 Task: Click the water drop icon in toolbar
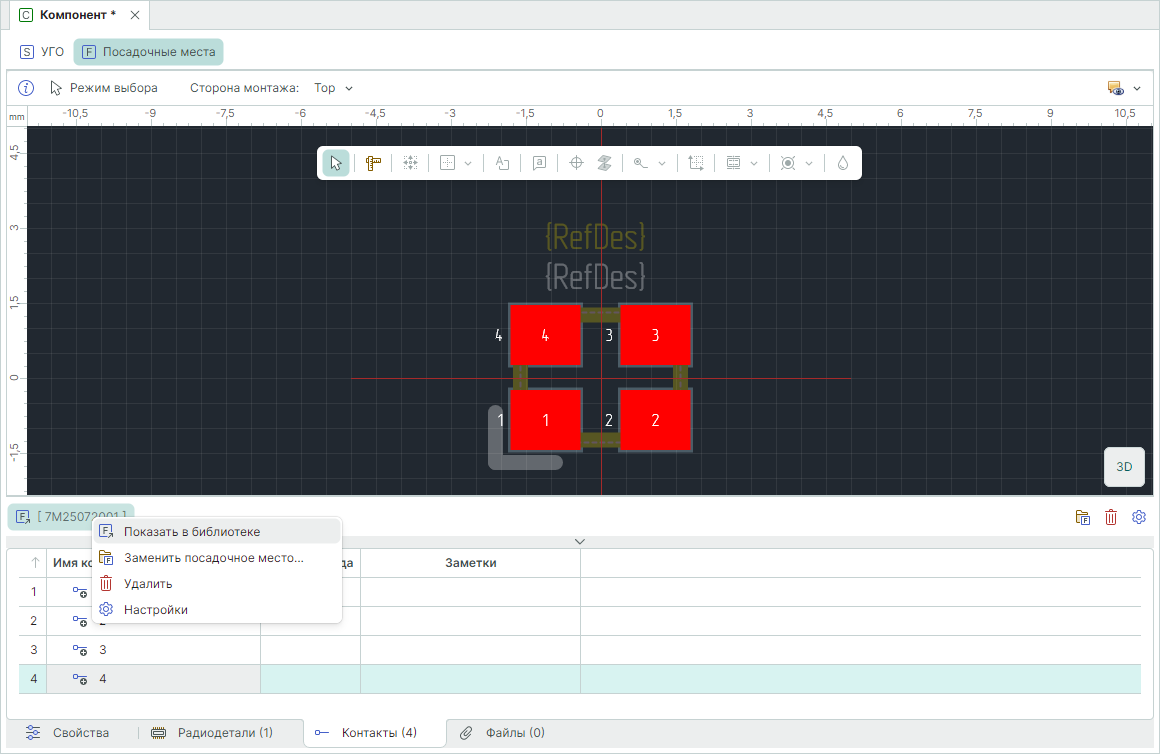(x=843, y=163)
